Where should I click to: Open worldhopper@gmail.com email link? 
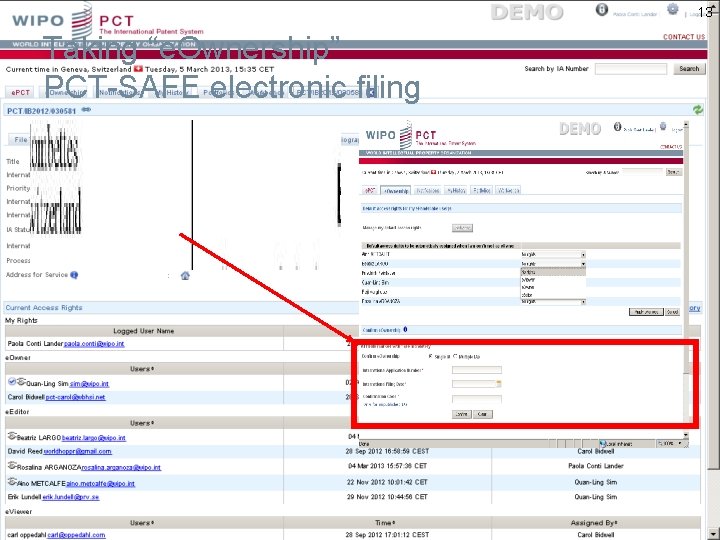(x=77, y=451)
